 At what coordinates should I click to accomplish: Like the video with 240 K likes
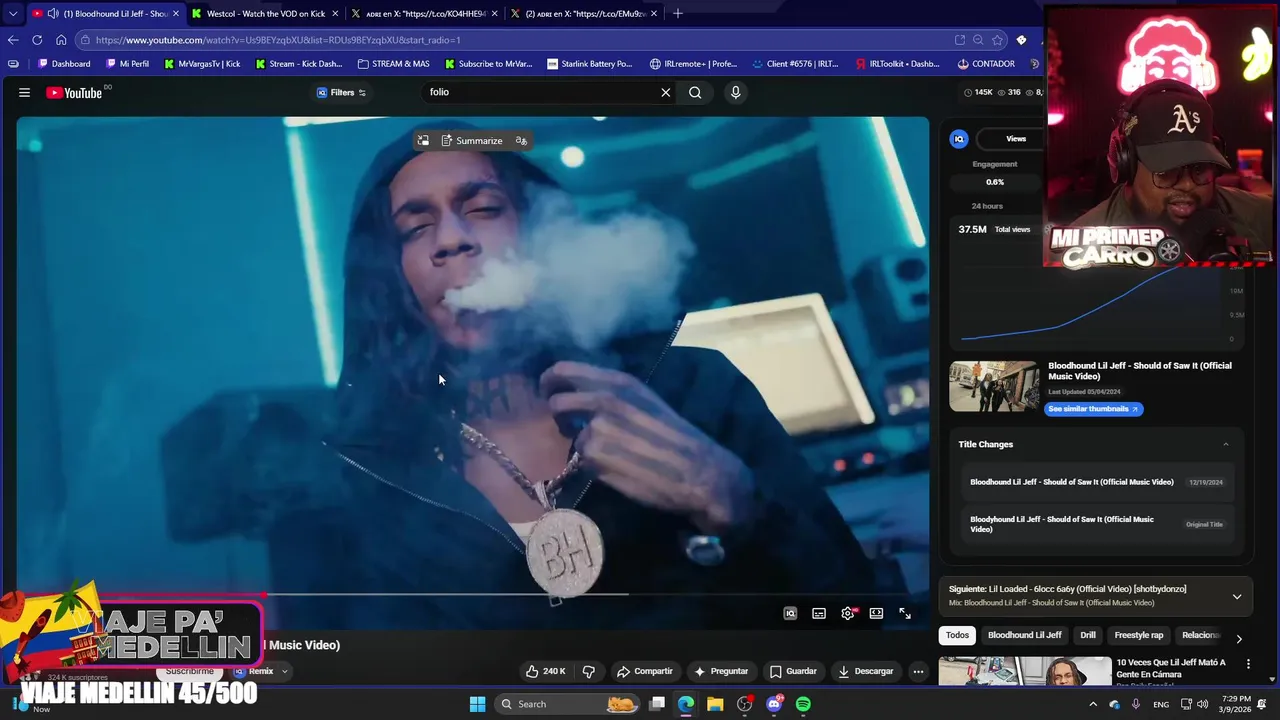pyautogui.click(x=546, y=671)
